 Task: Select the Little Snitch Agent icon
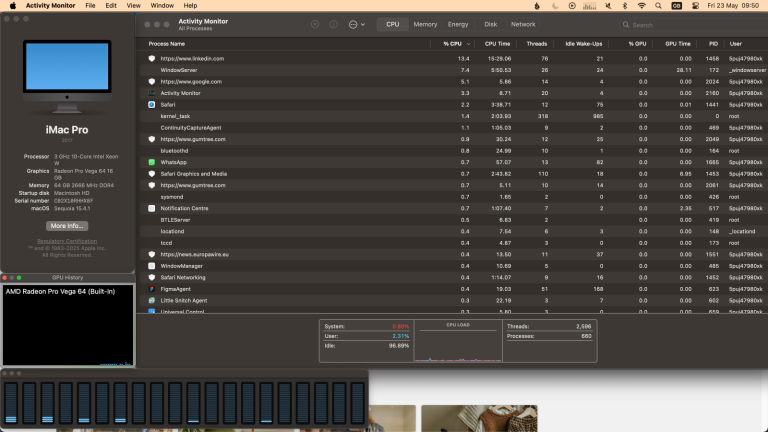[152, 300]
